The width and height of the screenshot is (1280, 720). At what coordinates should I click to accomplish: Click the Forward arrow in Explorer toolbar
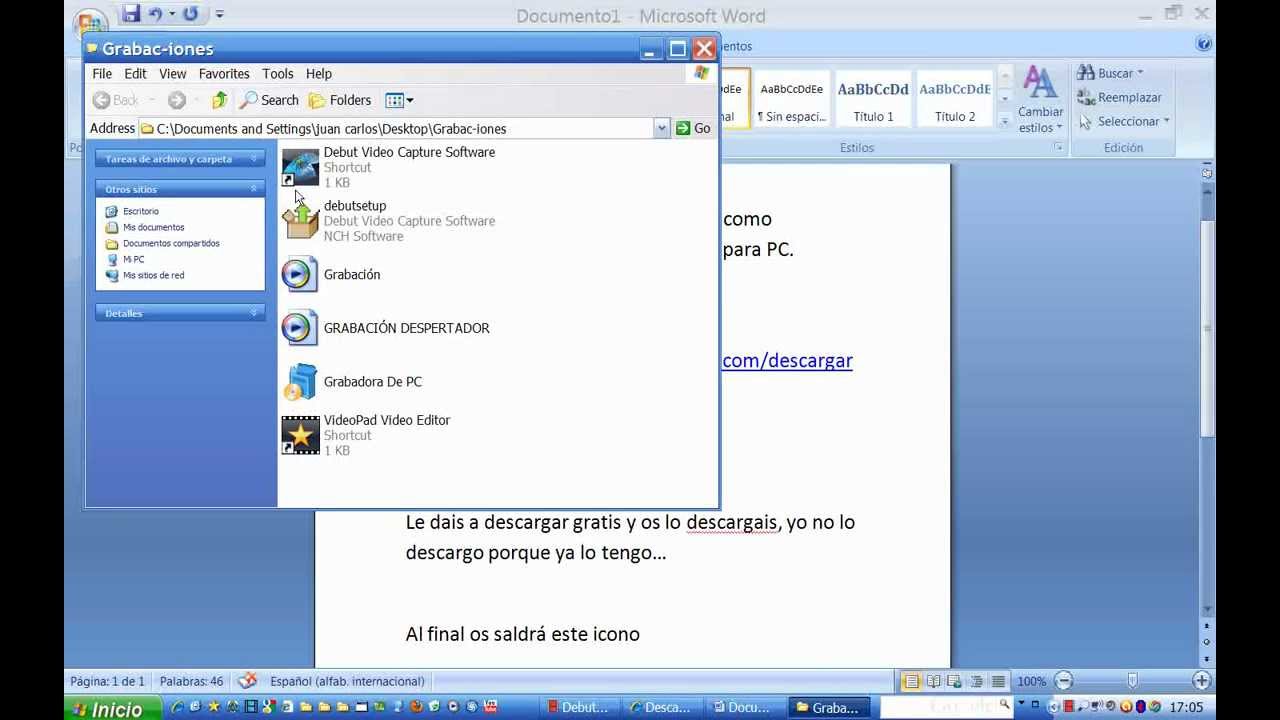177,100
